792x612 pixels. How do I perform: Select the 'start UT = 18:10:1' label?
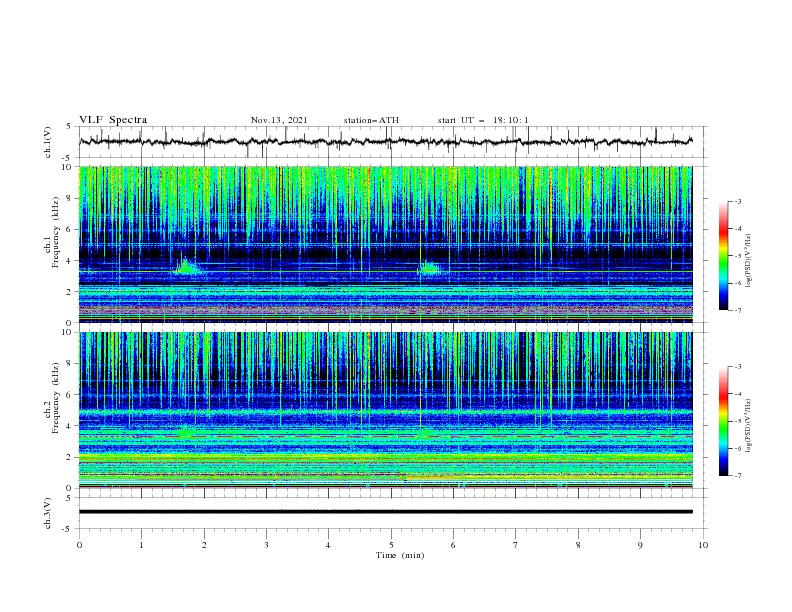[x=483, y=120]
